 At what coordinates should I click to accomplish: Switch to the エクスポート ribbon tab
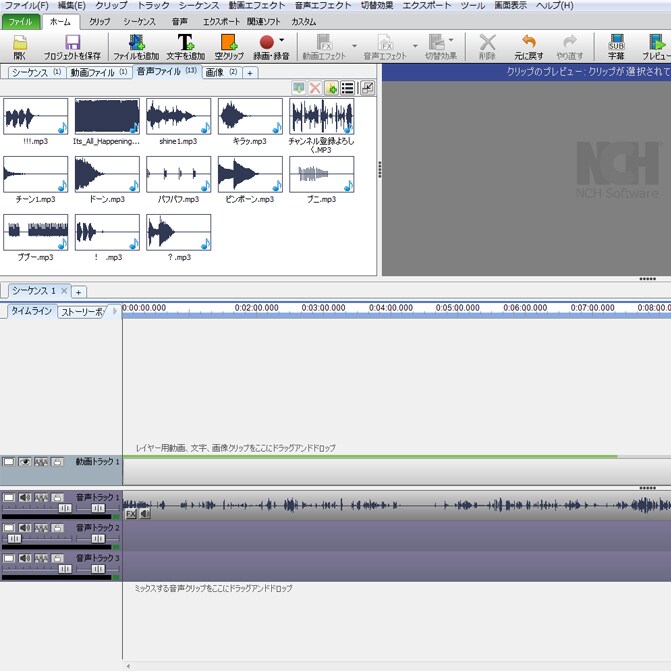tap(221, 22)
